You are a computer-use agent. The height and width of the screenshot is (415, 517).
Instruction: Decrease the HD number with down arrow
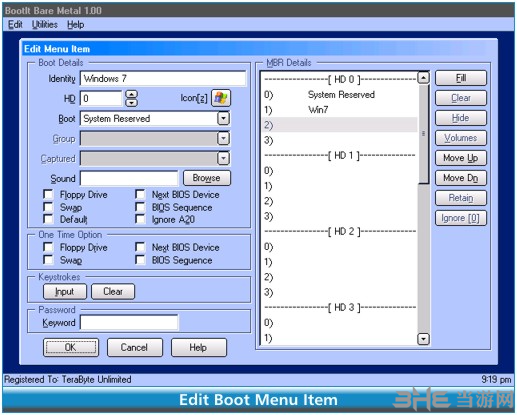click(131, 103)
